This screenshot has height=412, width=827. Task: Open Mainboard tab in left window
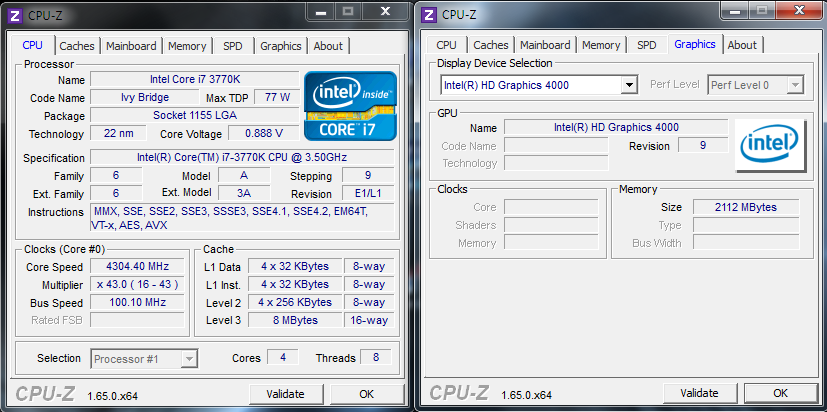coord(131,46)
